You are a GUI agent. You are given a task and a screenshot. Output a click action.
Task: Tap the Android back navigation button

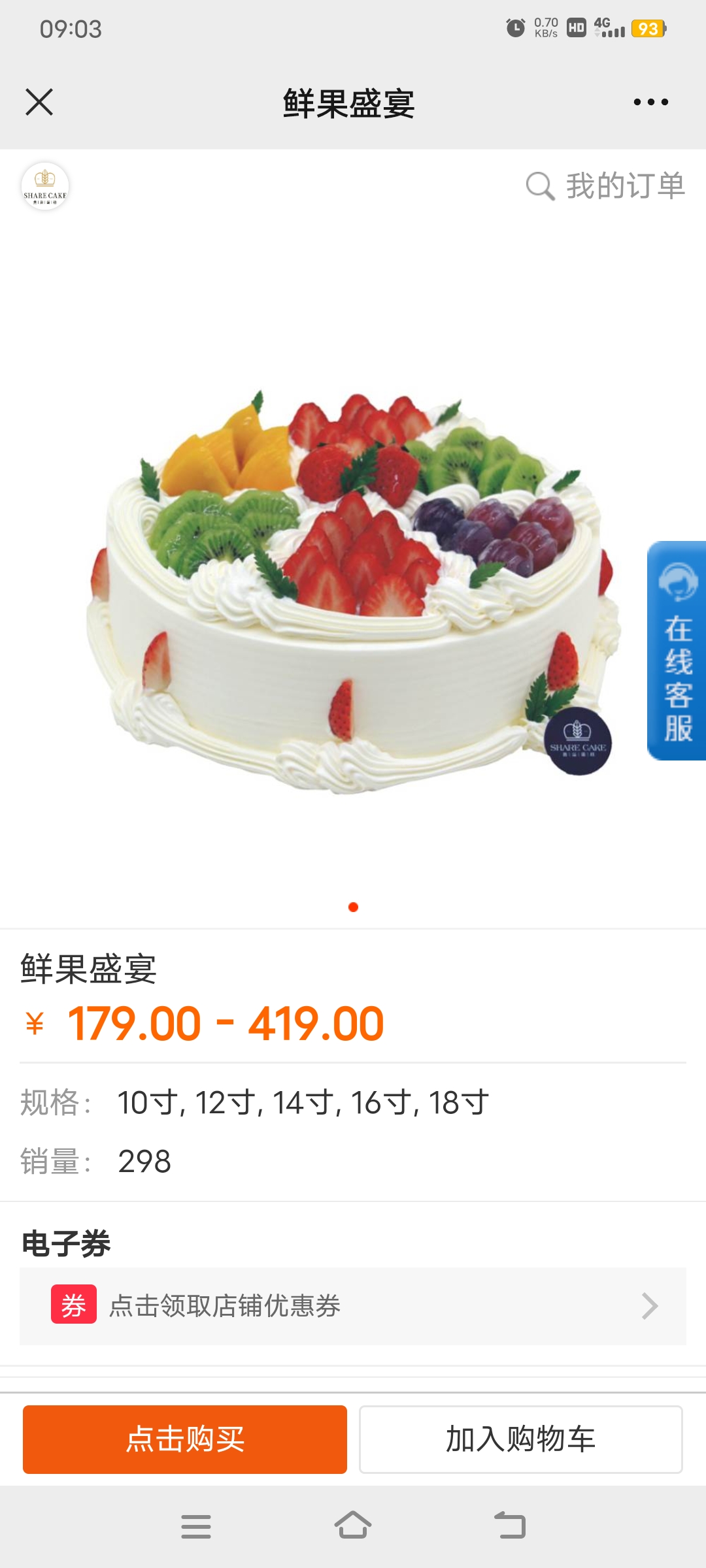pyautogui.click(x=510, y=1526)
